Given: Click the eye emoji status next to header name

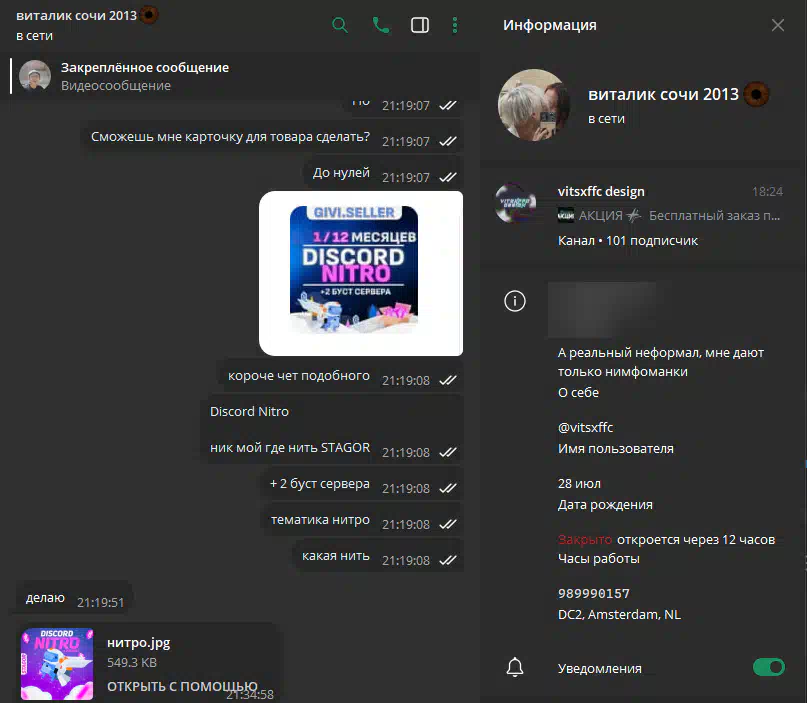Looking at the screenshot, I should click(149, 15).
